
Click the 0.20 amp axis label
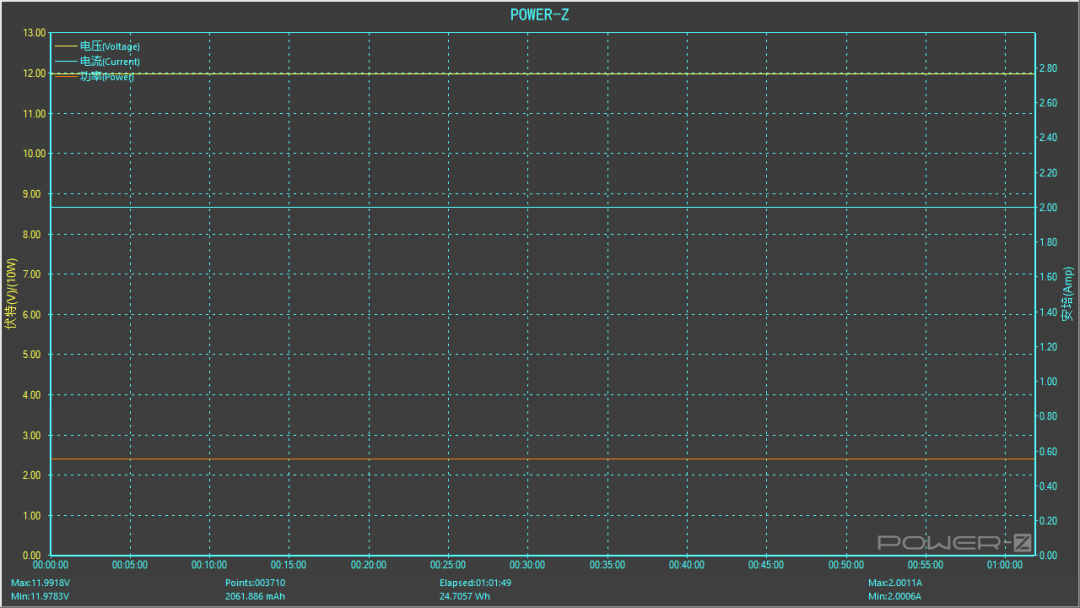1048,521
